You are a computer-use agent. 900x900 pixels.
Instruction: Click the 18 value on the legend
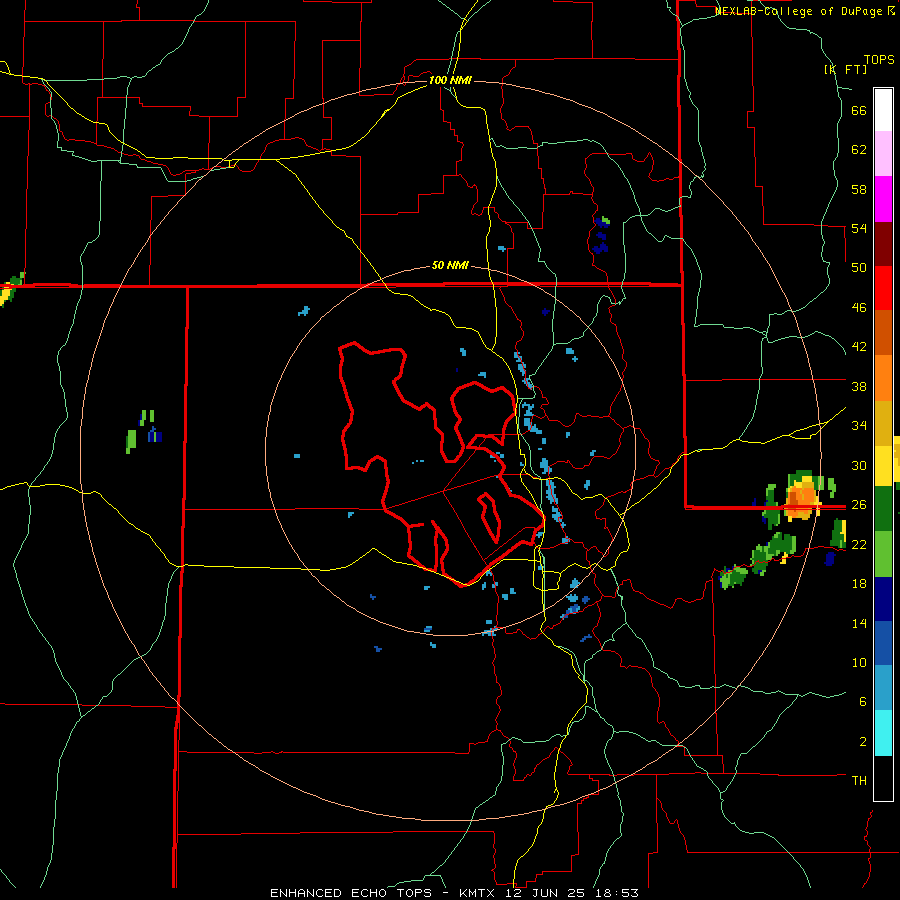click(x=859, y=584)
